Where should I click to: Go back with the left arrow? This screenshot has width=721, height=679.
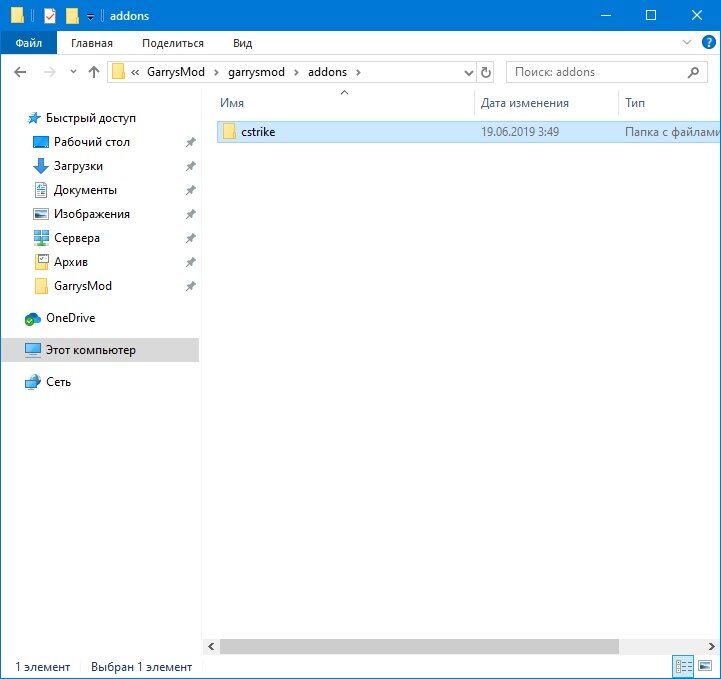[x=20, y=72]
